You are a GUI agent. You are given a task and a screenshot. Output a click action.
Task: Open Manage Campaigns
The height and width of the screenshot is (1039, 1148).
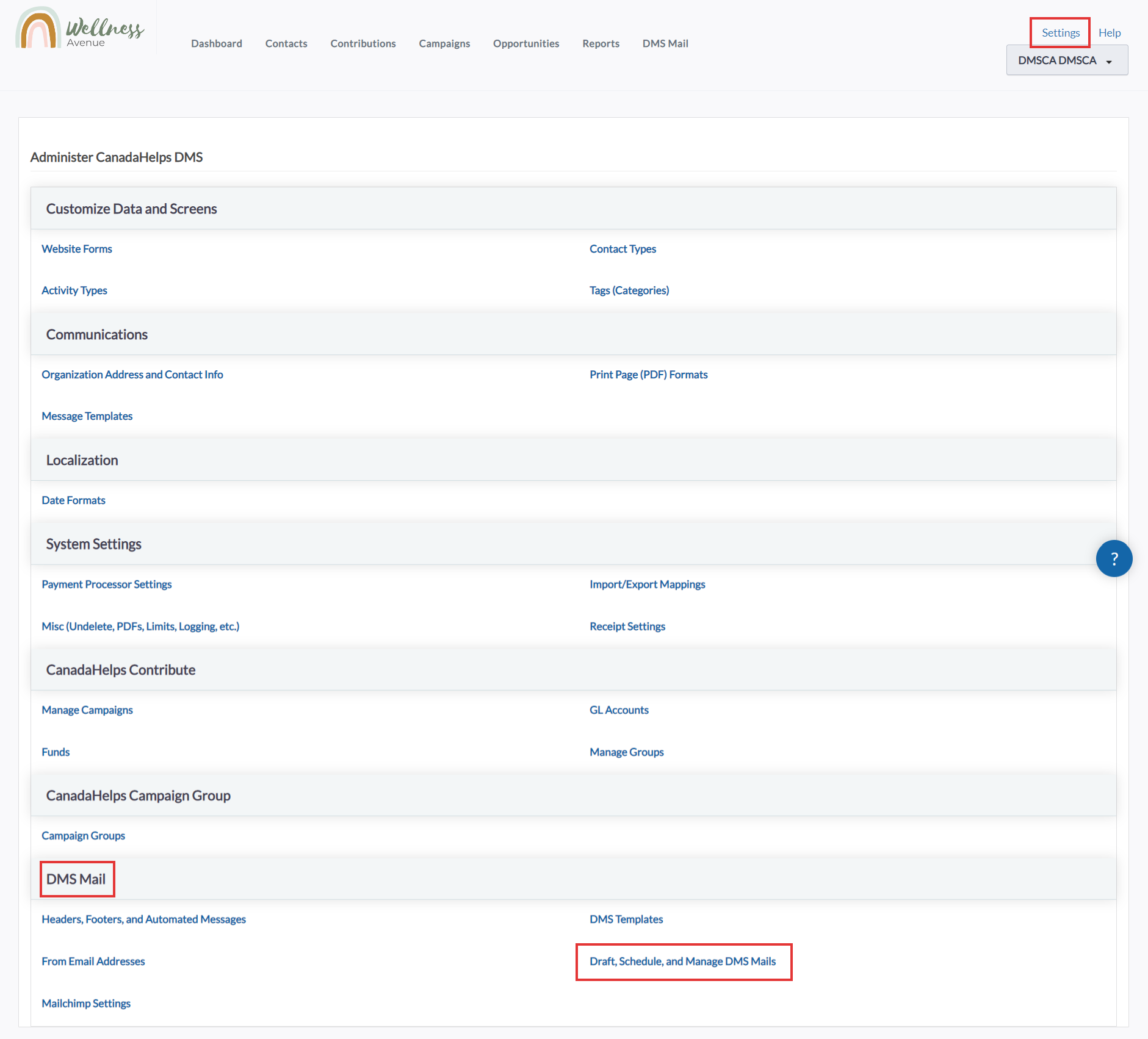87,710
